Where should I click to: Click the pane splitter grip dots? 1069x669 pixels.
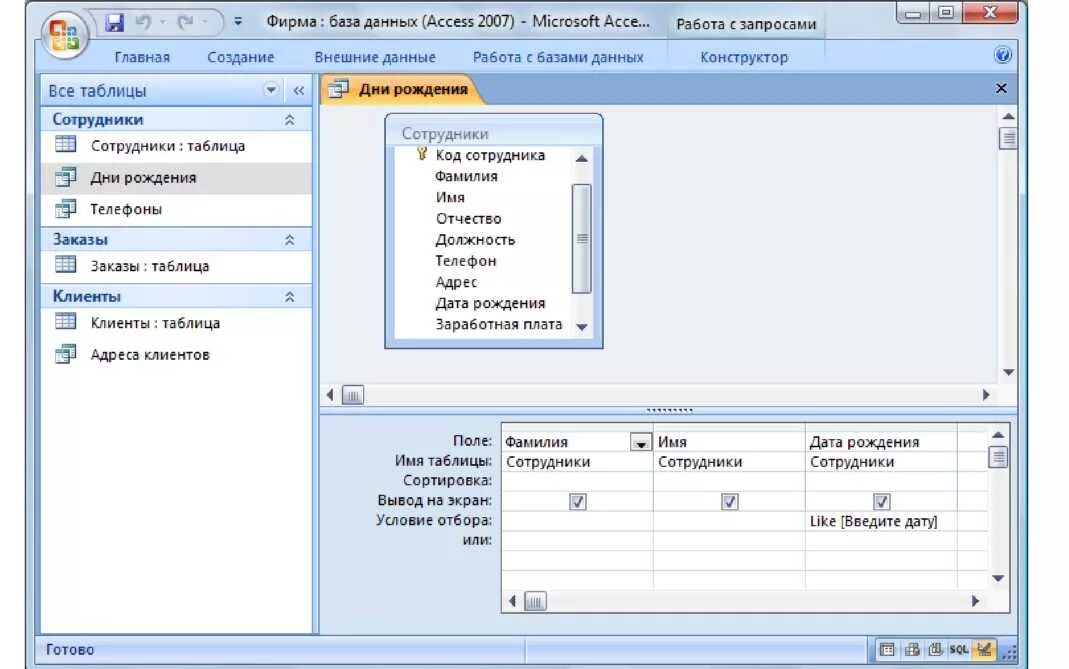tap(669, 411)
